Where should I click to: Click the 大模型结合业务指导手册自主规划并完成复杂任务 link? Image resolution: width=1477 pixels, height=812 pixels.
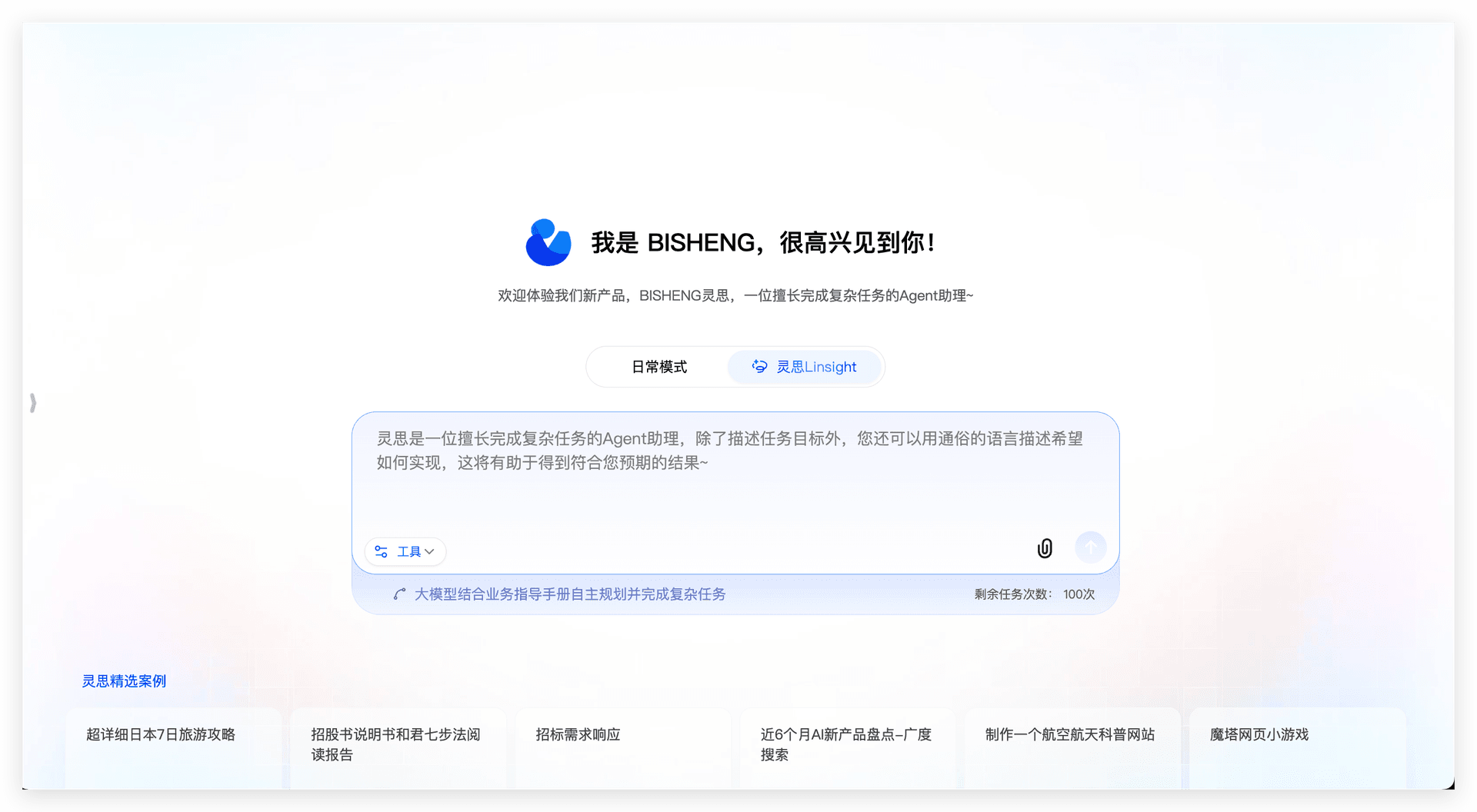coord(570,594)
